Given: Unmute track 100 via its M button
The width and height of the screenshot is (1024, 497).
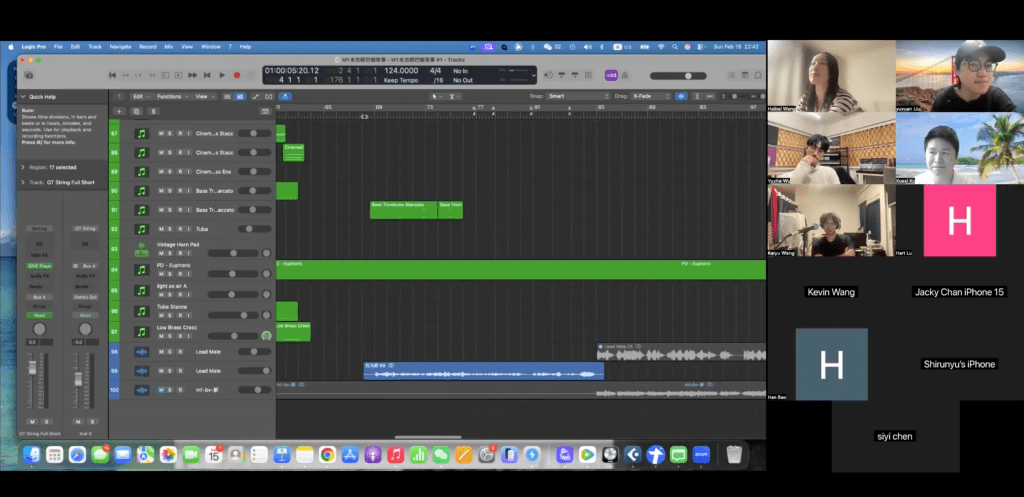Looking at the screenshot, I should pos(161,390).
